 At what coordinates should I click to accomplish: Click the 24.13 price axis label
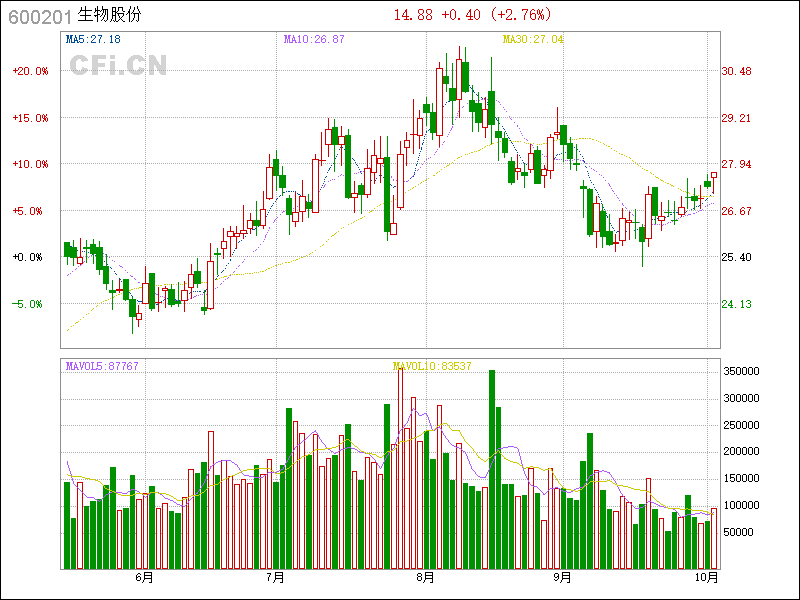pyautogui.click(x=736, y=304)
